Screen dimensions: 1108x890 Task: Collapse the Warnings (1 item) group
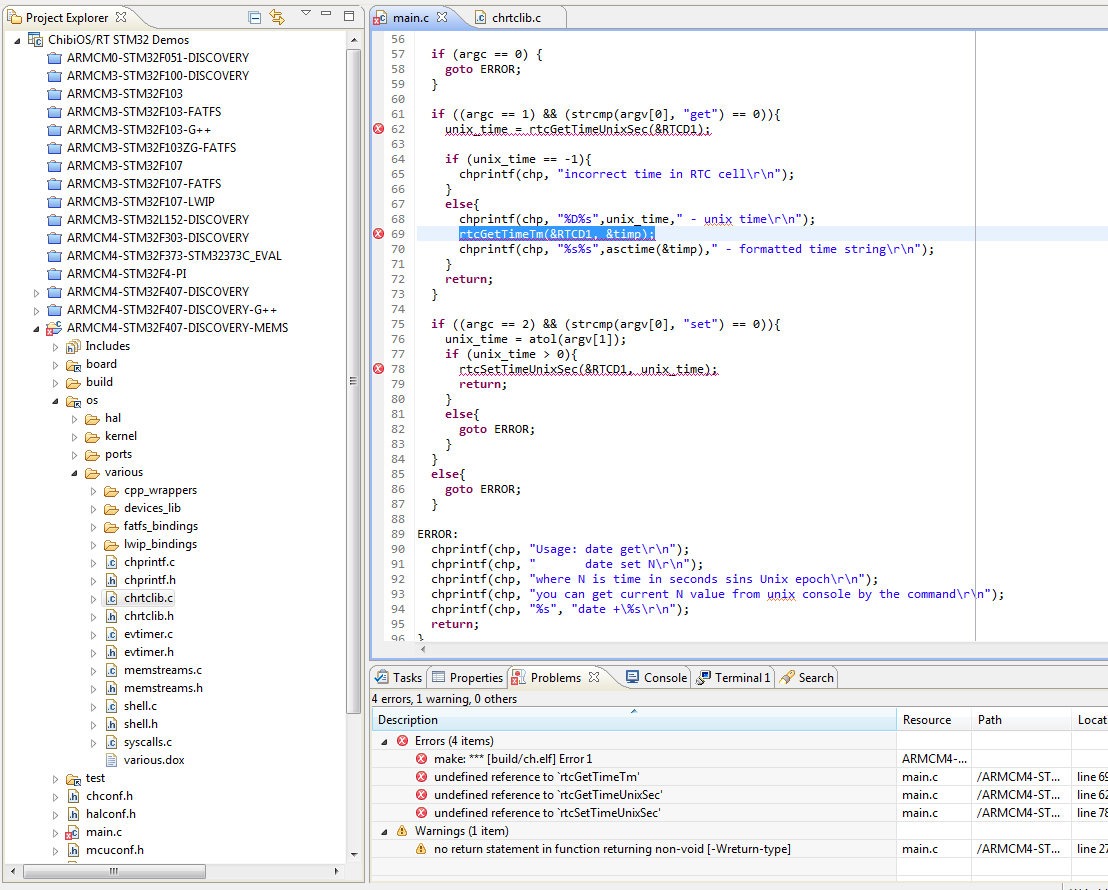tap(384, 831)
